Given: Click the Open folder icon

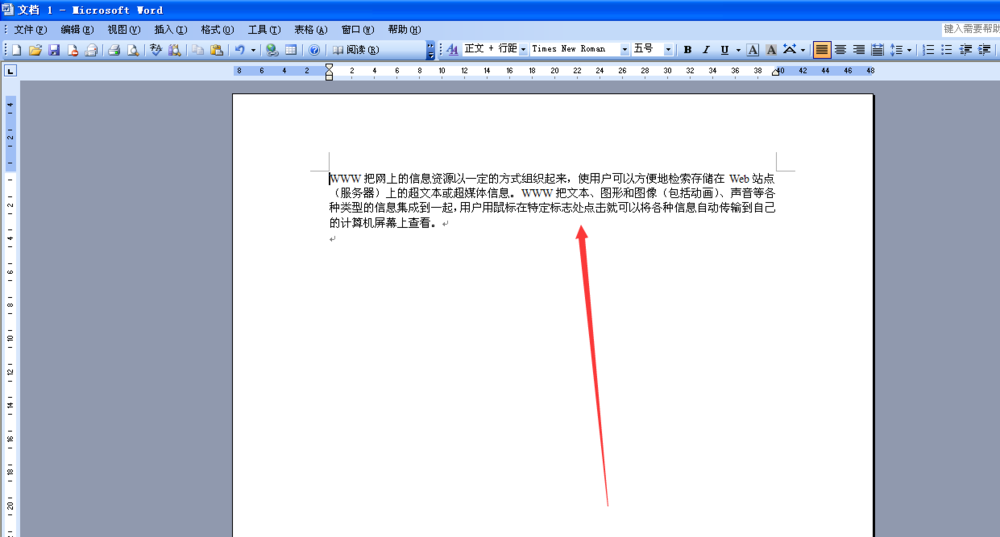Looking at the screenshot, I should [x=35, y=50].
